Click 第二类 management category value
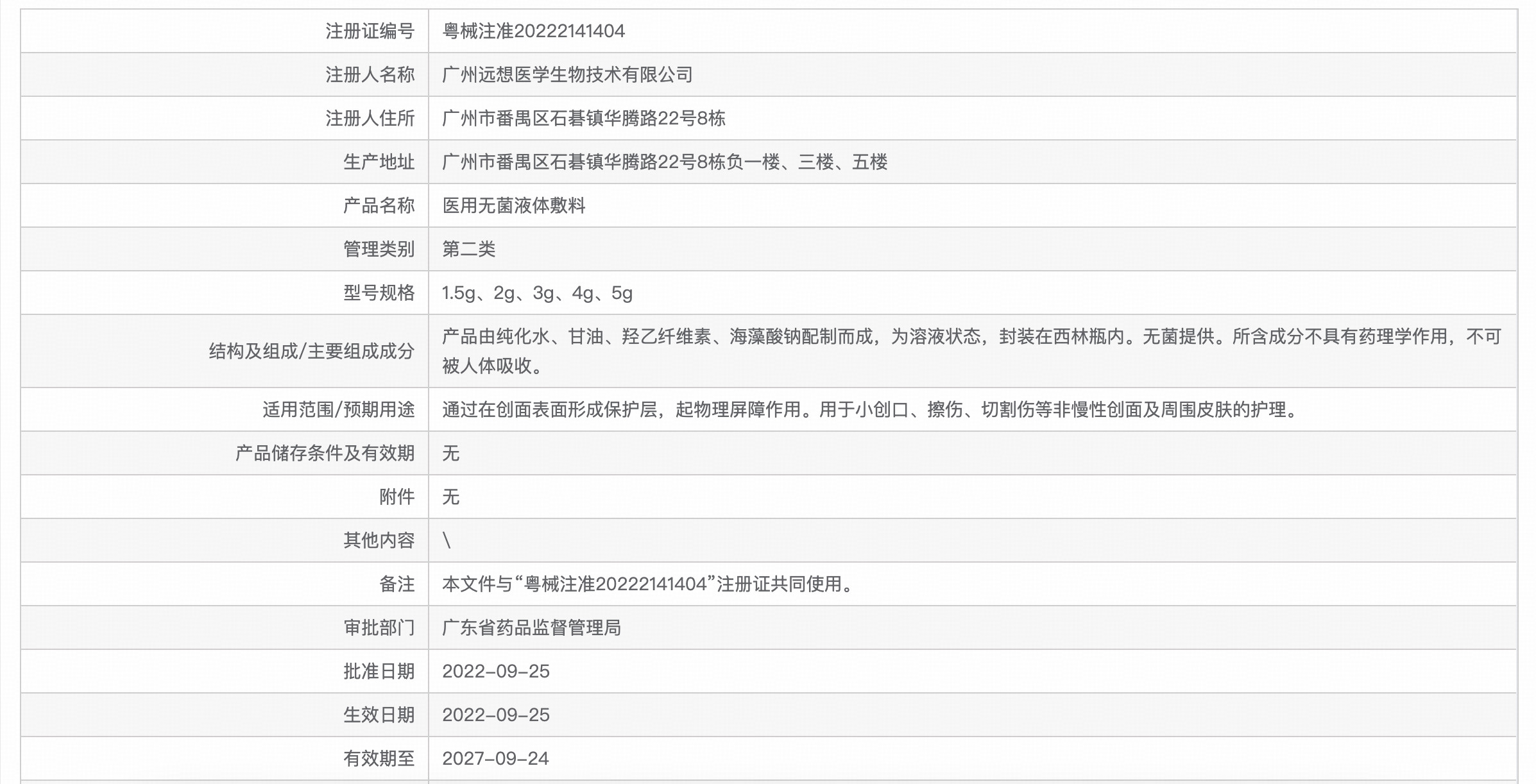The image size is (1536, 784). (469, 249)
